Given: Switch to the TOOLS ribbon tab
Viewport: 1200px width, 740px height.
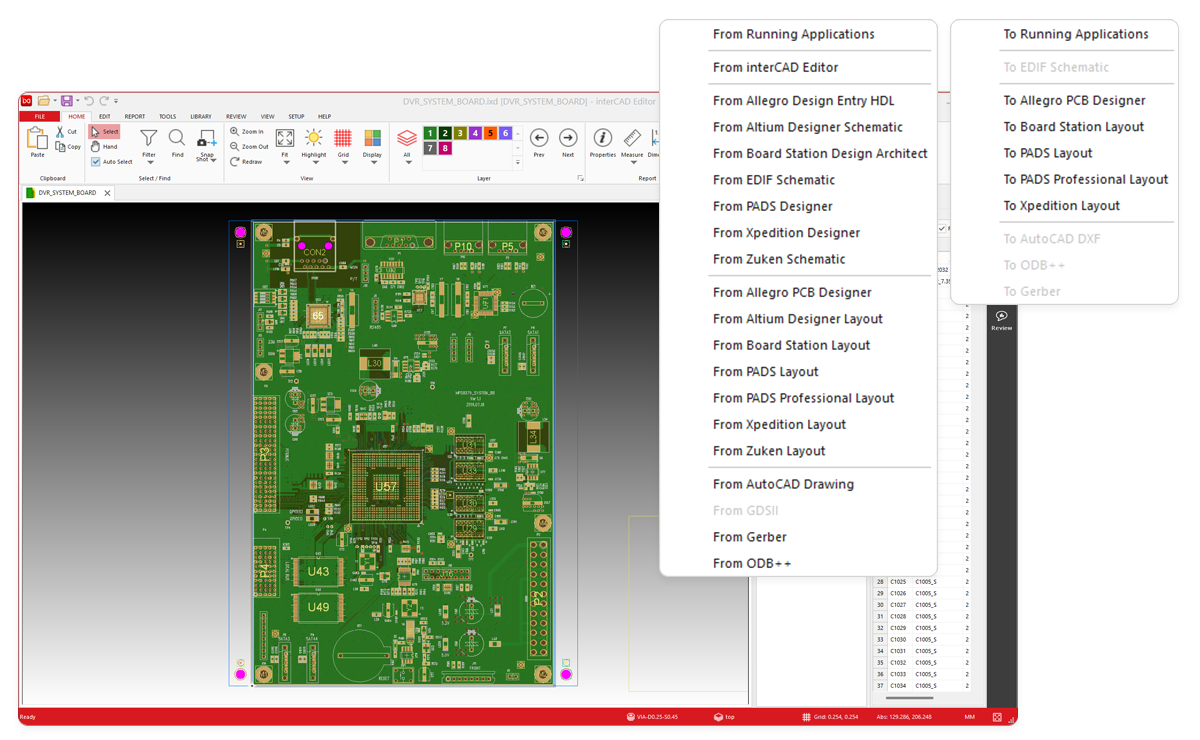Looking at the screenshot, I should pyautogui.click(x=167, y=117).
